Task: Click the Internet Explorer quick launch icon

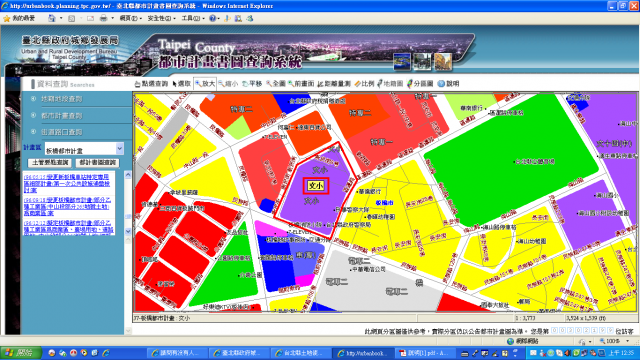Action: click(x=106, y=353)
